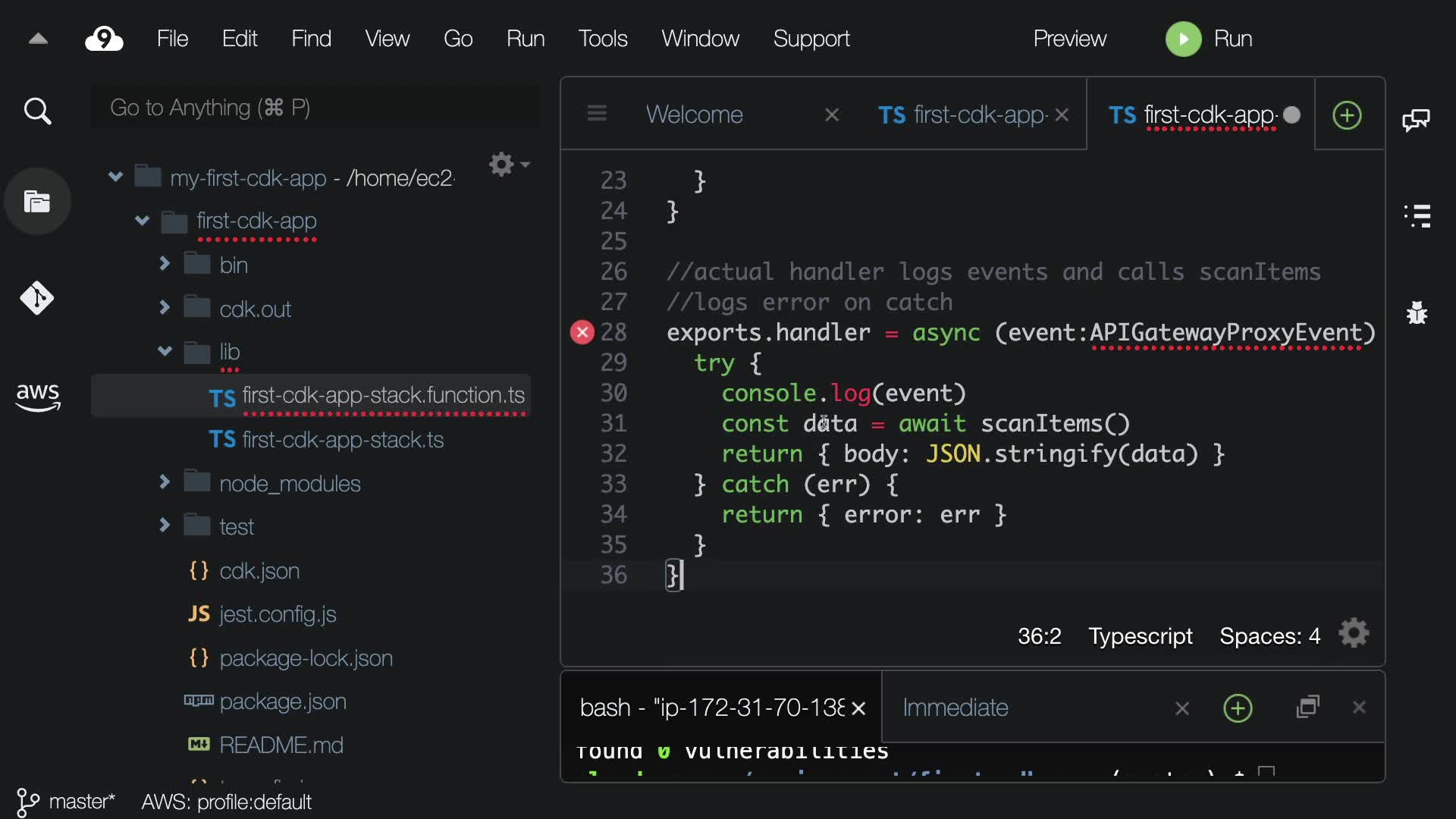Open the Collaborate chat panel icon
1456x819 pixels.
[x=1416, y=120]
